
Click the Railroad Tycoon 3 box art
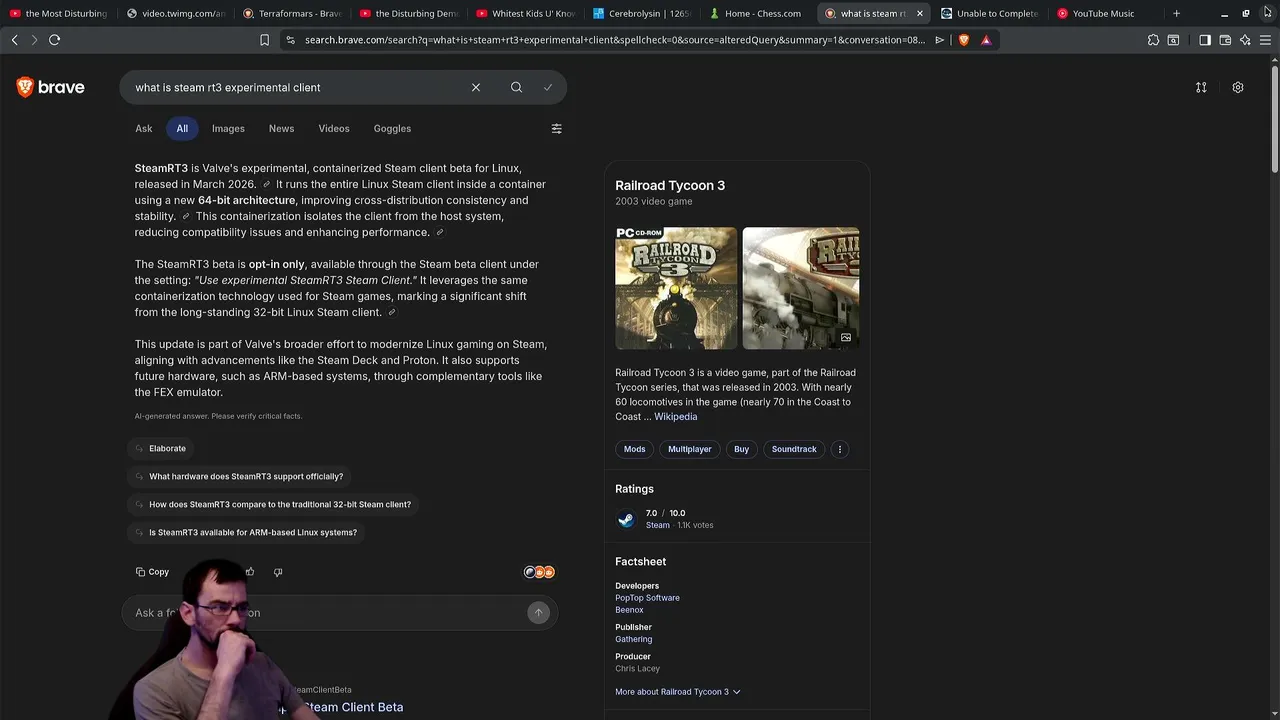coord(676,288)
